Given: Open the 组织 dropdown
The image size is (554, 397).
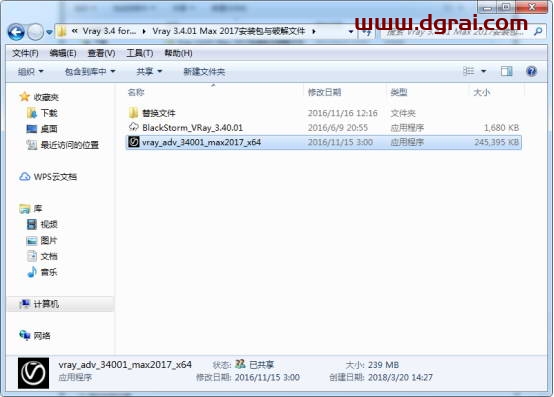Looking at the screenshot, I should pyautogui.click(x=30, y=72).
